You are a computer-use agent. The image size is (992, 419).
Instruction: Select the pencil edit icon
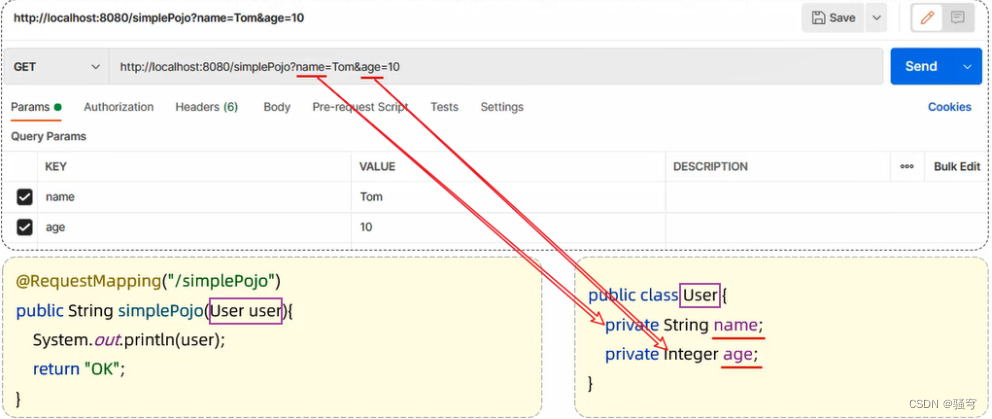[927, 18]
